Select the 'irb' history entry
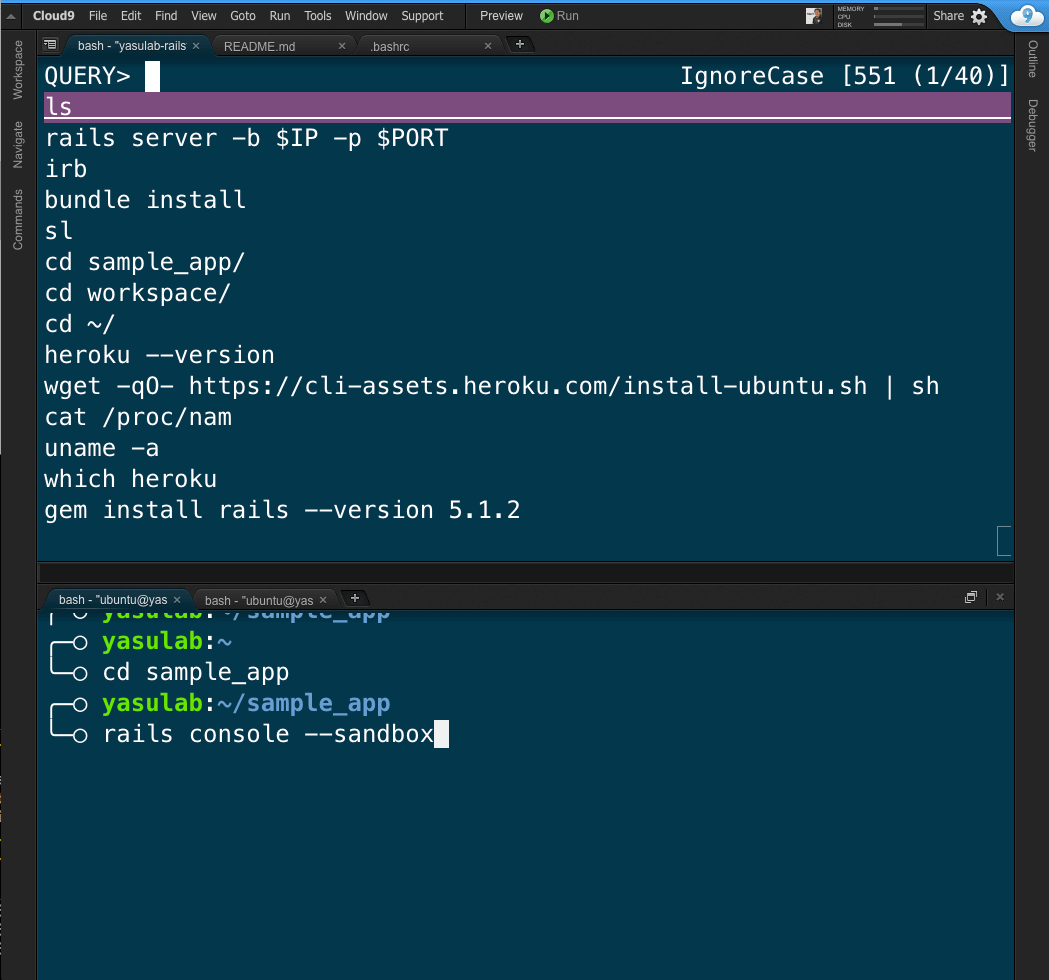Image resolution: width=1049 pixels, height=980 pixels. click(x=66, y=169)
